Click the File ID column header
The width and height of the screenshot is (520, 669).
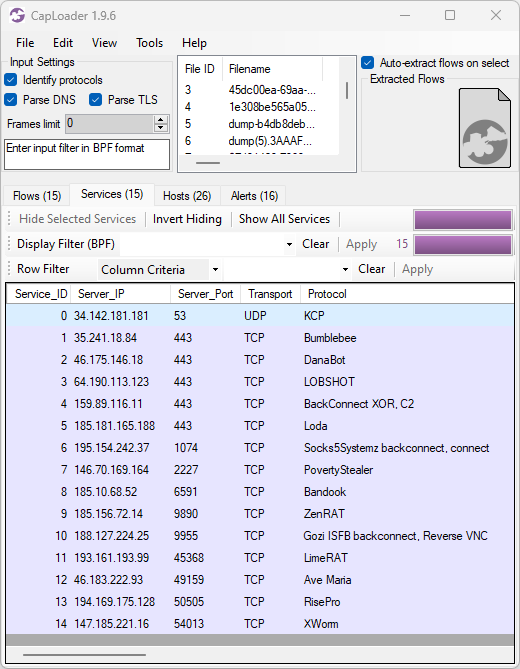[x=200, y=69]
